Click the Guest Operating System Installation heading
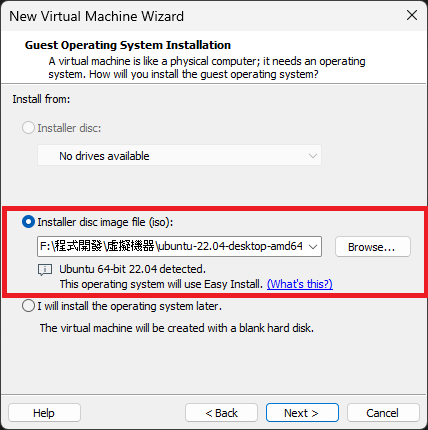 128,45
